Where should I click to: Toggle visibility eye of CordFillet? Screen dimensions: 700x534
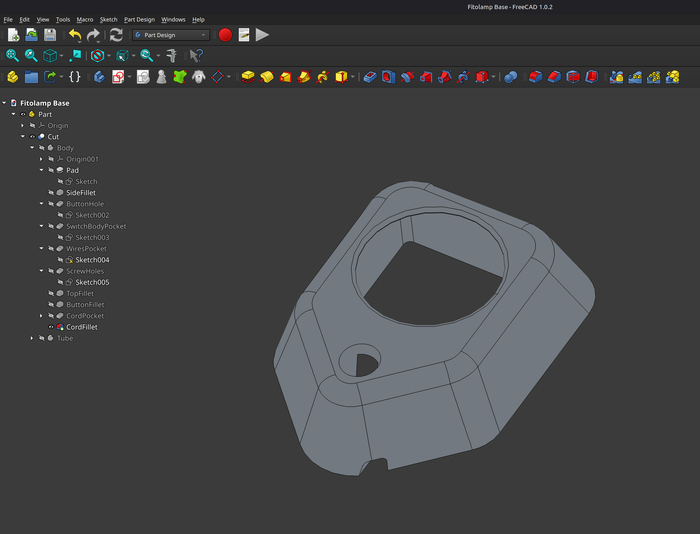pyautogui.click(x=51, y=327)
